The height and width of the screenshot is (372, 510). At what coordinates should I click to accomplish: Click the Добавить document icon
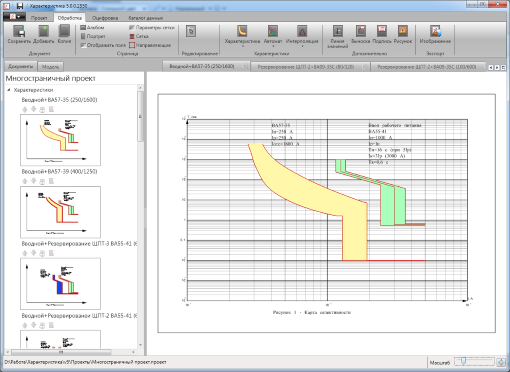tap(43, 31)
